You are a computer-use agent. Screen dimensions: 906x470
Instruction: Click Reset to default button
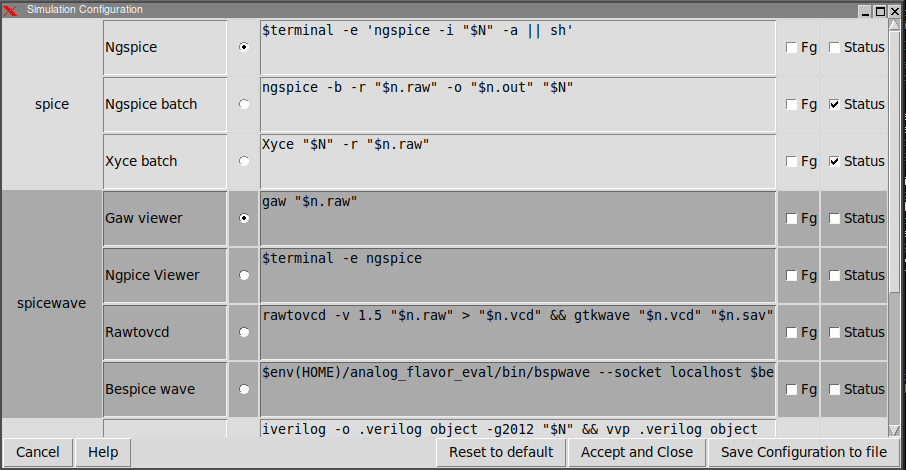click(501, 452)
